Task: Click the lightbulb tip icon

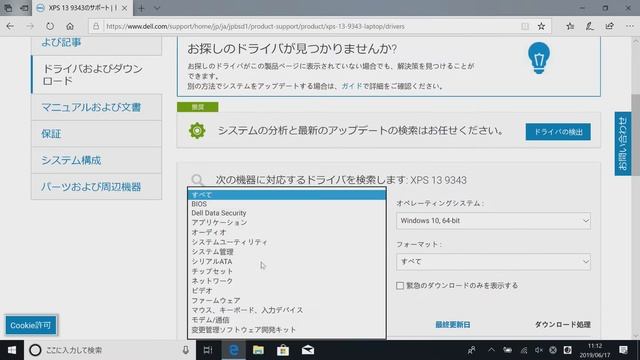Action: pos(539,58)
